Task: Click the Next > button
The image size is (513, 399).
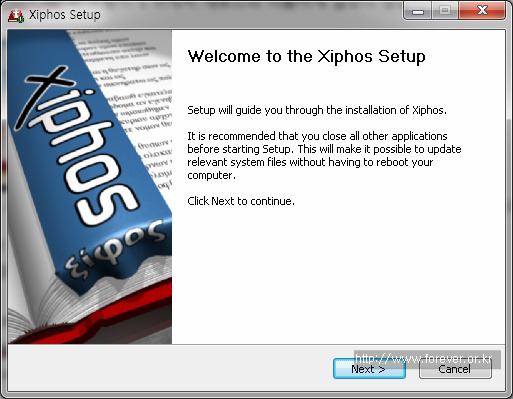Action: click(369, 369)
